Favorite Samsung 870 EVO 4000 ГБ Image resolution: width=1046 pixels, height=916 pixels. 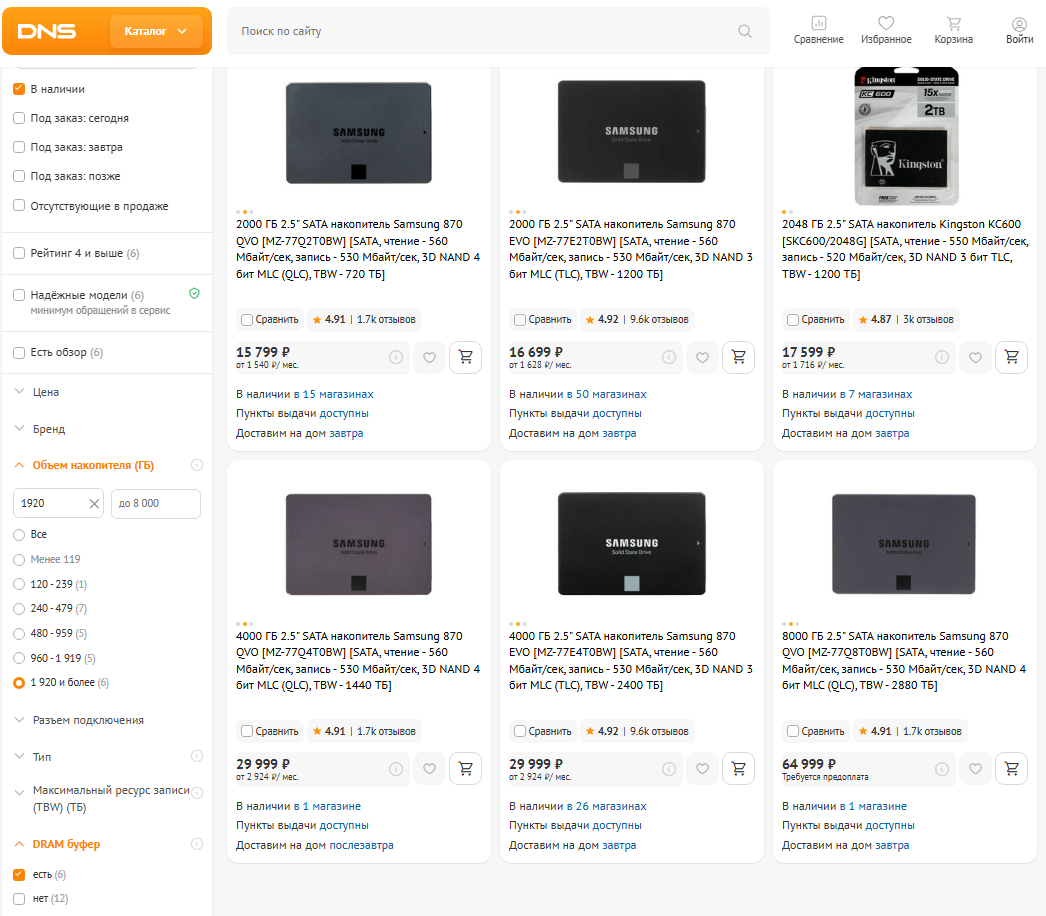pyautogui.click(x=702, y=769)
